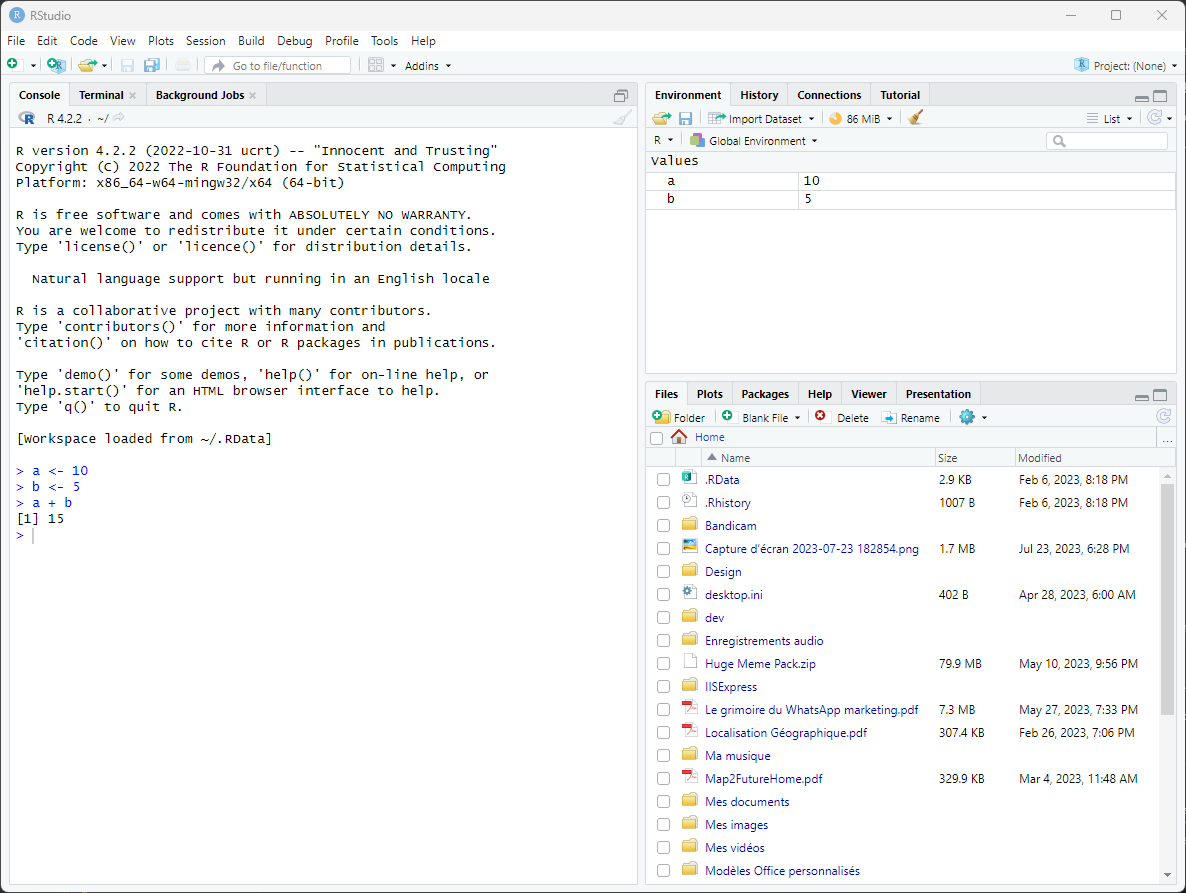Clear the console using the broom icon
Screen dimensions: 1186x893
pos(622,118)
